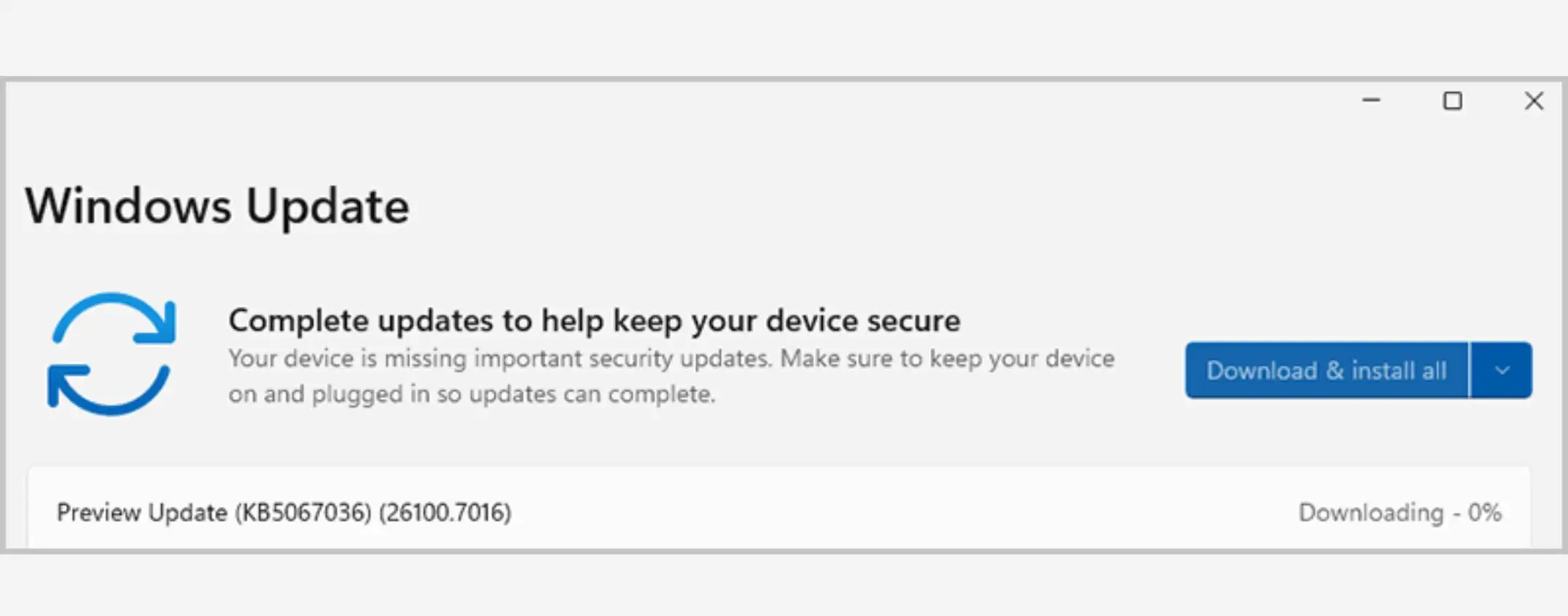Minimize the Windows Update window
The width and height of the screenshot is (1568, 616).
(x=1371, y=101)
